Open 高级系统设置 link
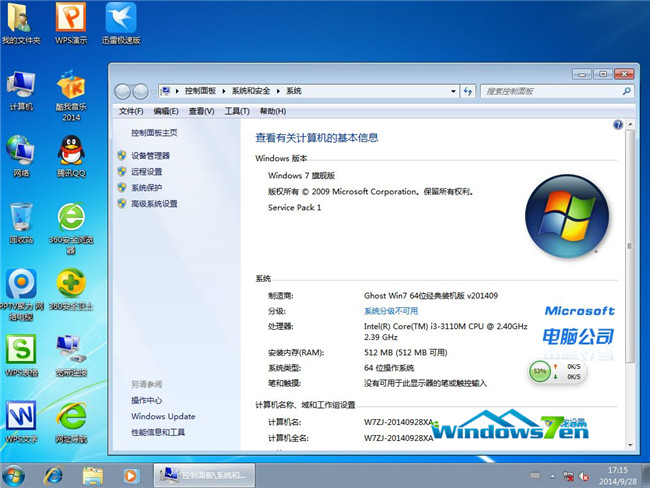The width and height of the screenshot is (650, 488). click(154, 204)
